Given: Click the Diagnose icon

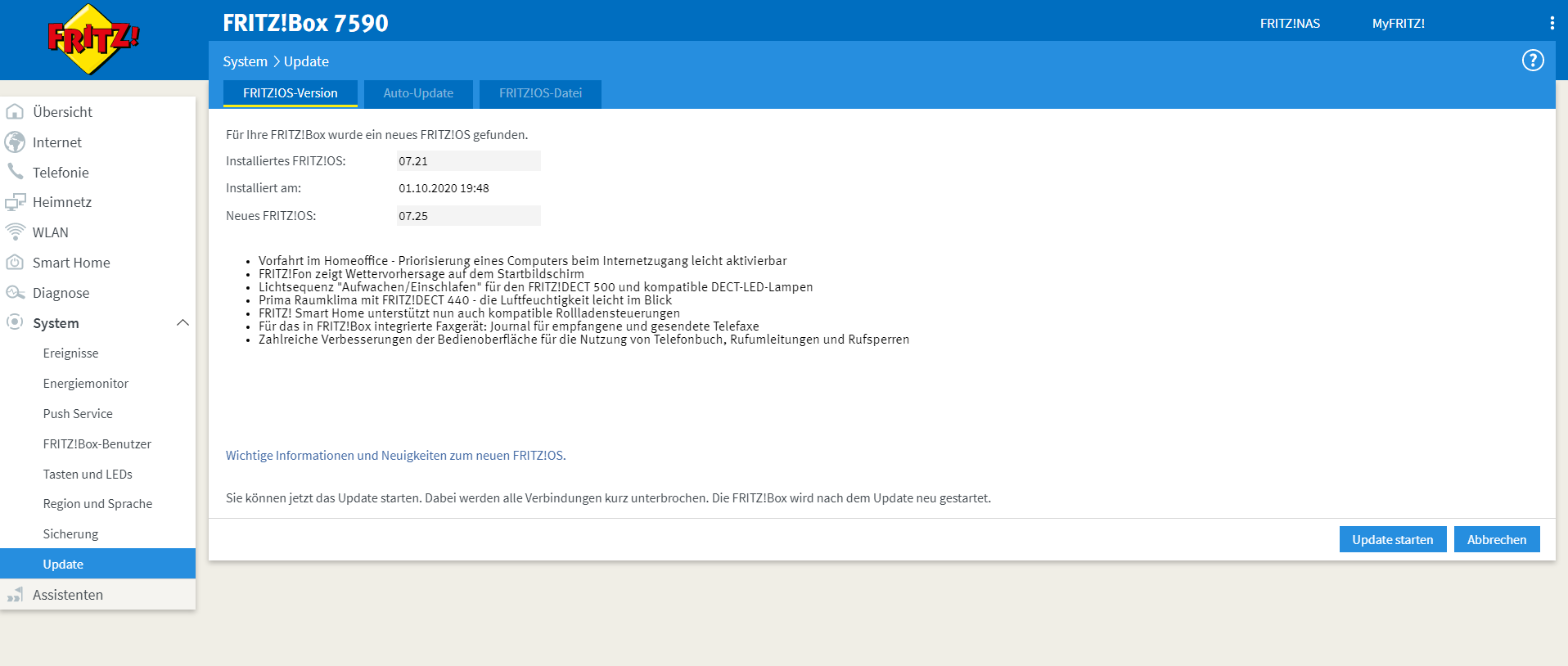Looking at the screenshot, I should [x=15, y=292].
